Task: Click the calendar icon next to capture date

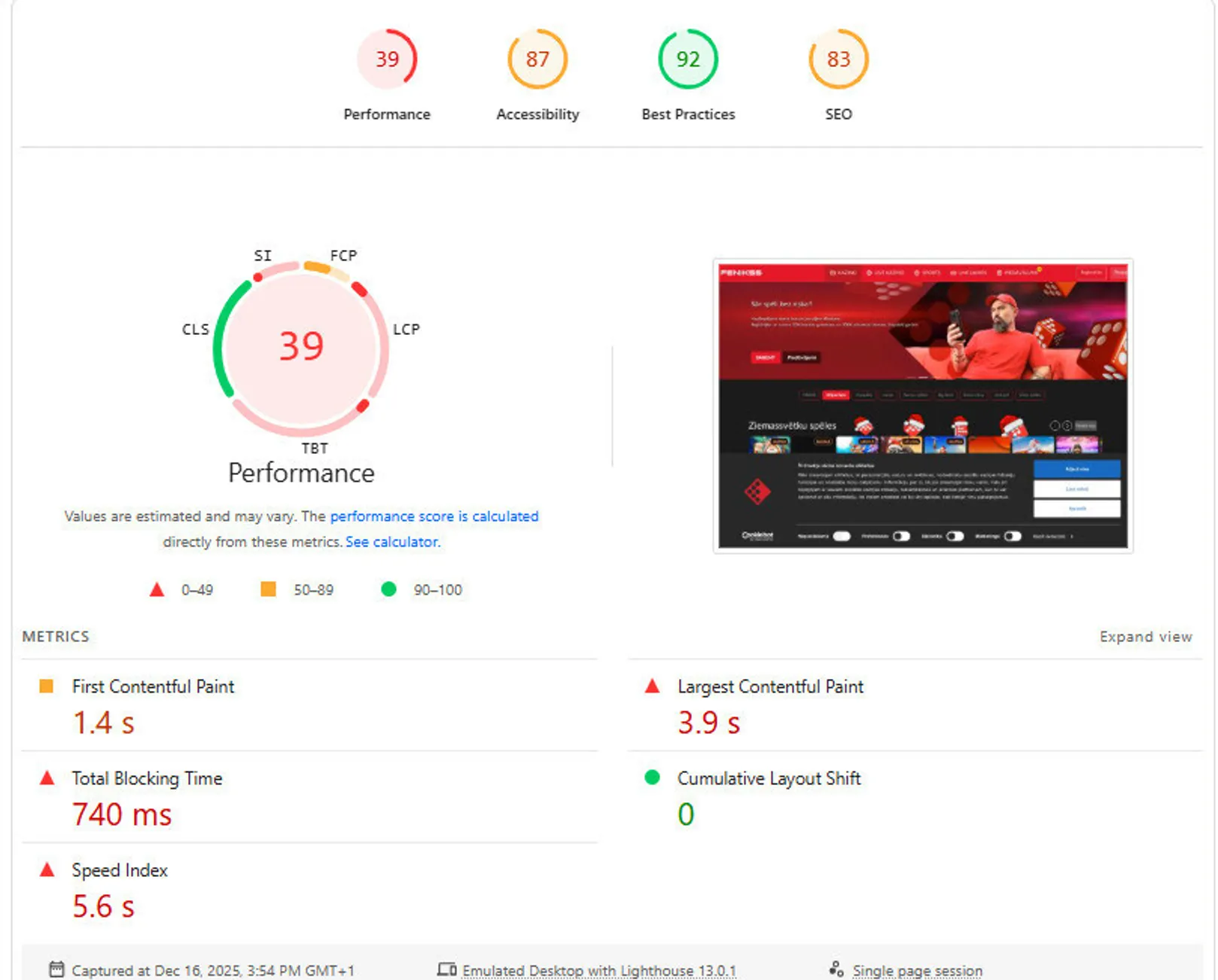Action: tap(56, 969)
